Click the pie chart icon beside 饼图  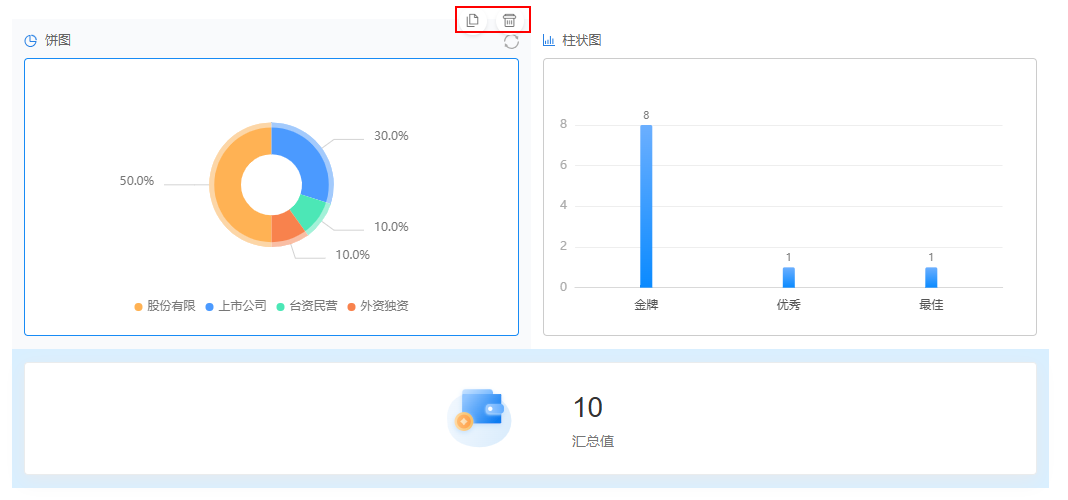(31, 41)
